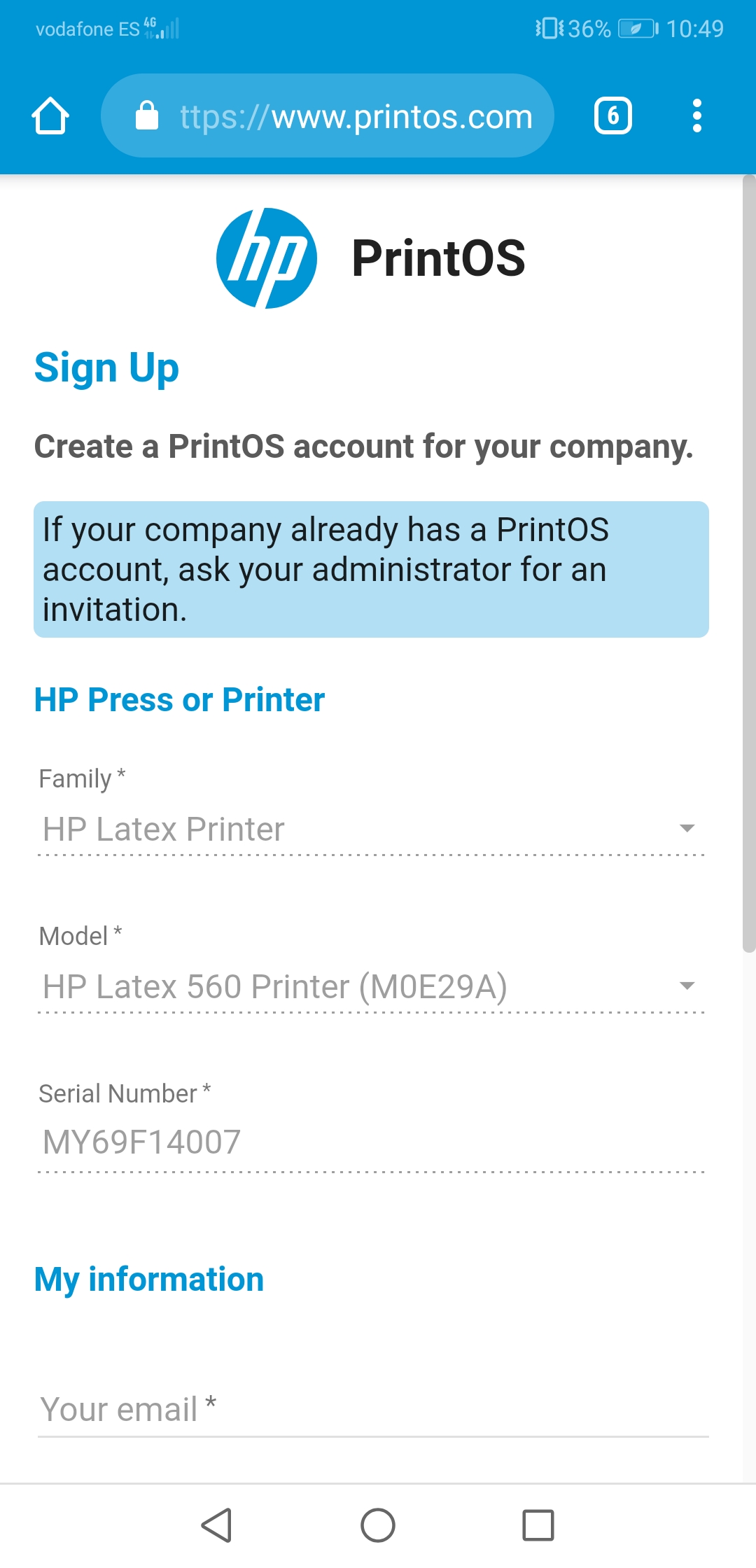Open the HP Latex Printer family selector

point(371,830)
